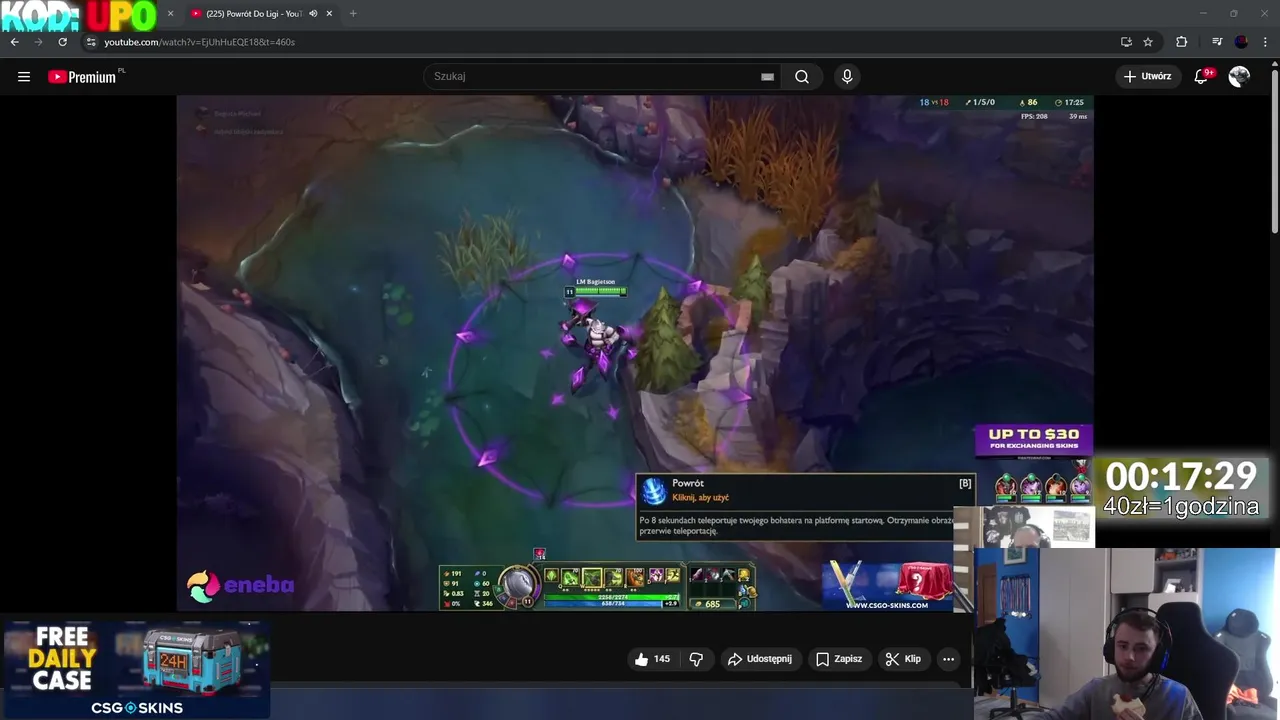Screen dimensions: 1280x720
Task: Click the YouTube video player
Action: 635,352
